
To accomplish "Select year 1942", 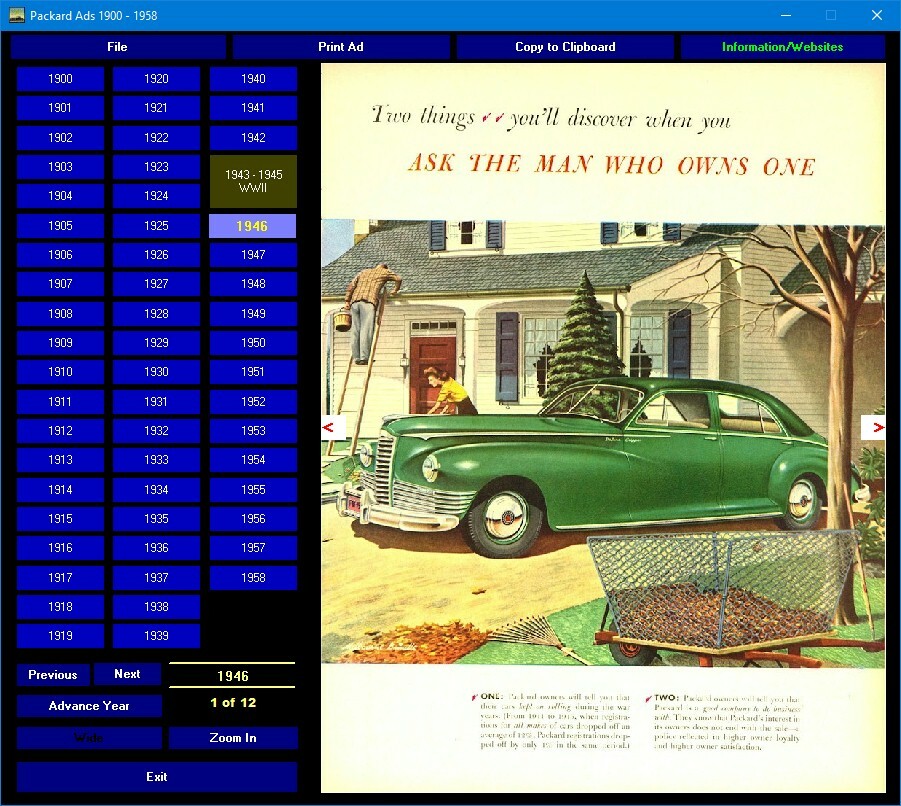I will (x=253, y=138).
